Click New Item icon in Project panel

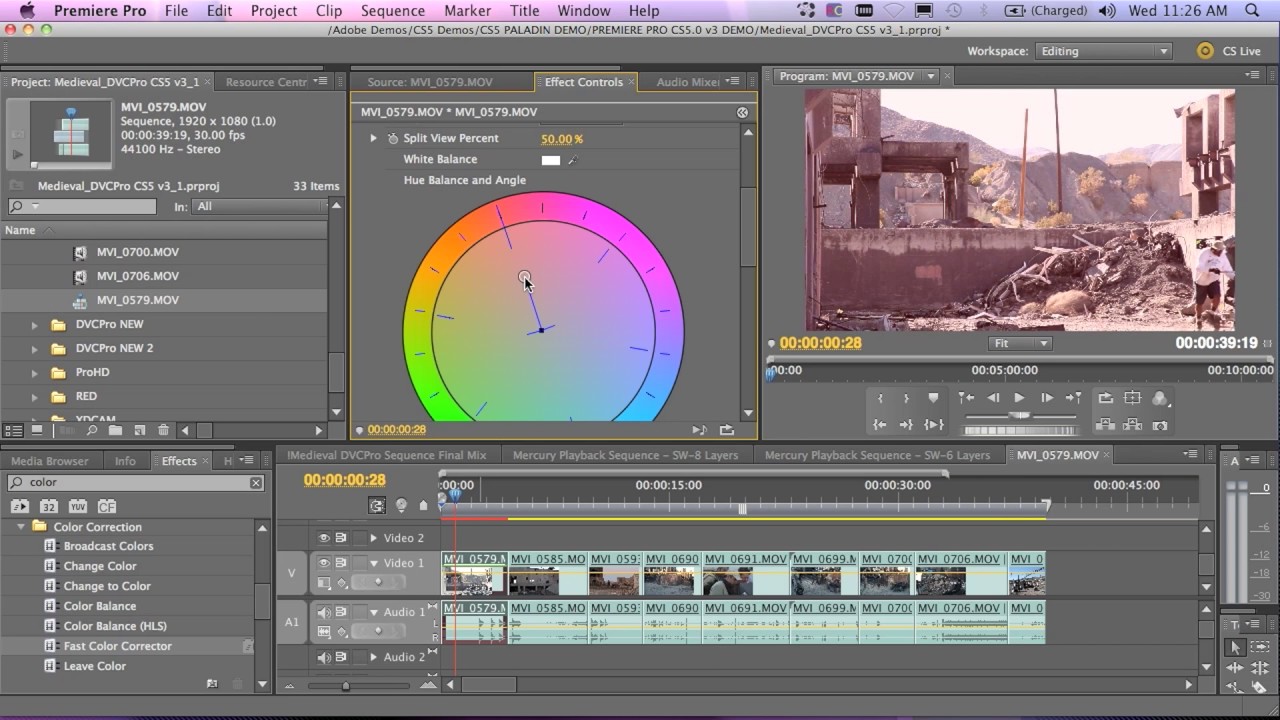(x=140, y=430)
